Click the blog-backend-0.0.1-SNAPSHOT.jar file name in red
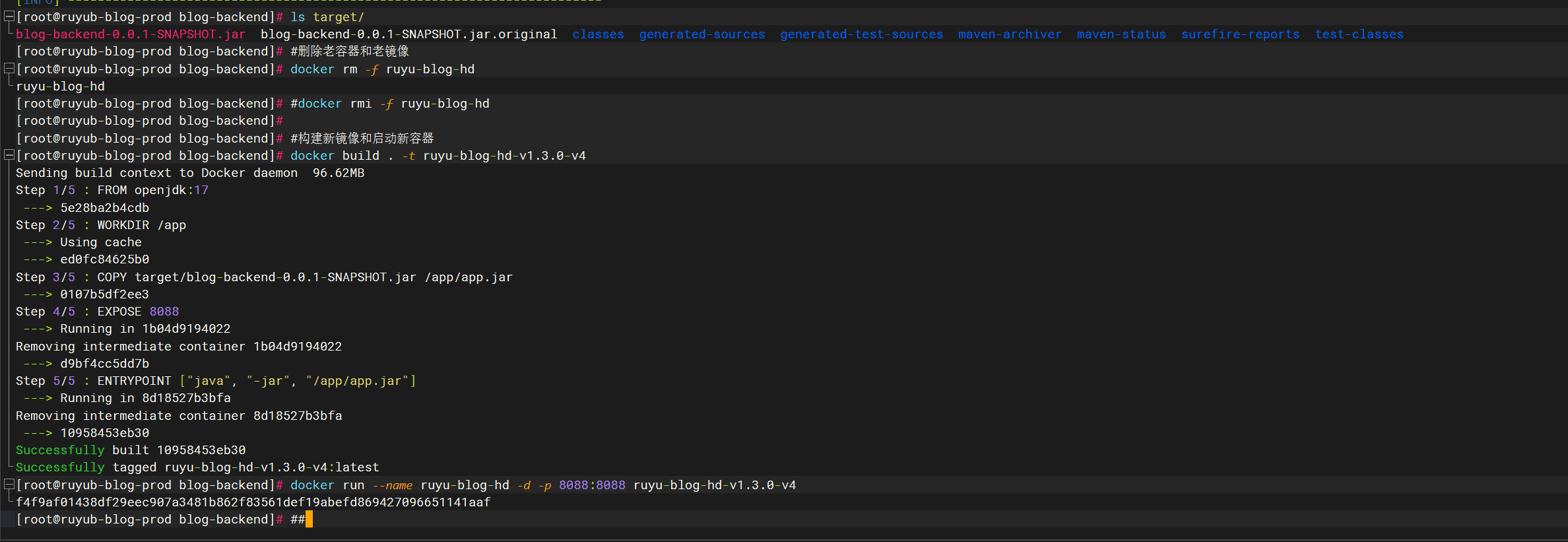This screenshot has height=542, width=1568. pyautogui.click(x=131, y=34)
